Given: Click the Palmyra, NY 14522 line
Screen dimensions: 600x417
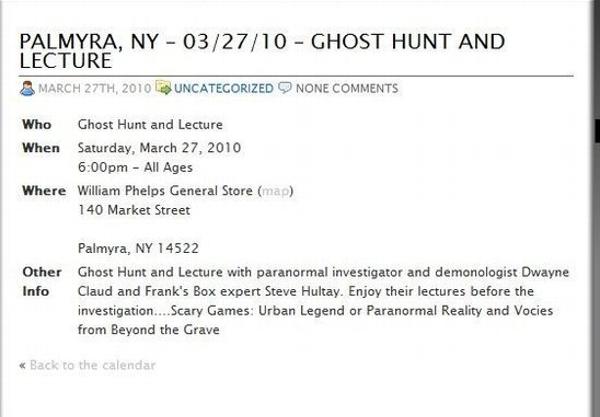Looking at the screenshot, I should [x=138, y=248].
